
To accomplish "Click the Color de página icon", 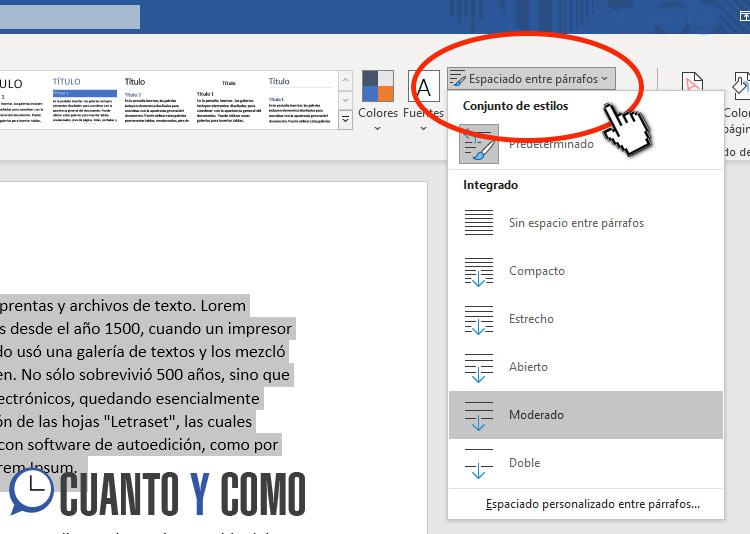I will (x=738, y=87).
